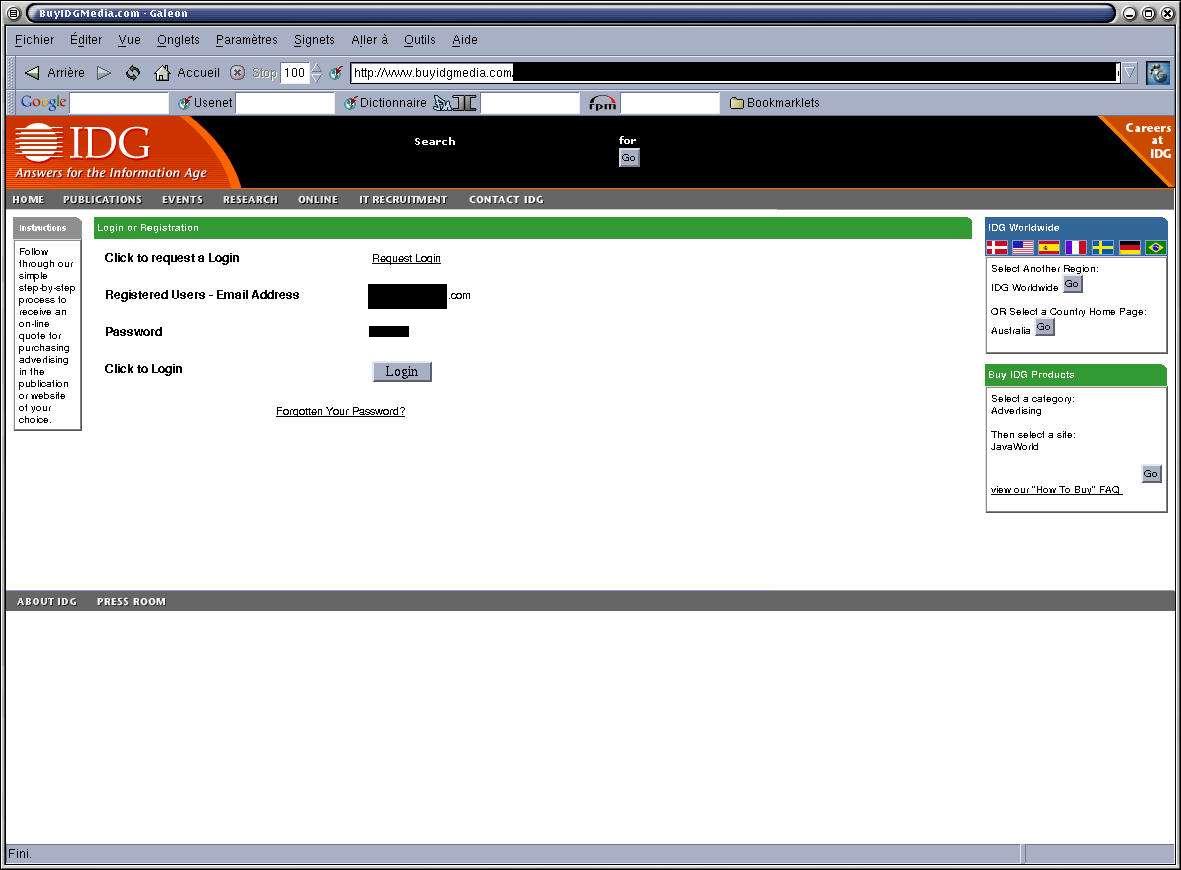Click the Login button
1181x870 pixels.
(x=402, y=371)
